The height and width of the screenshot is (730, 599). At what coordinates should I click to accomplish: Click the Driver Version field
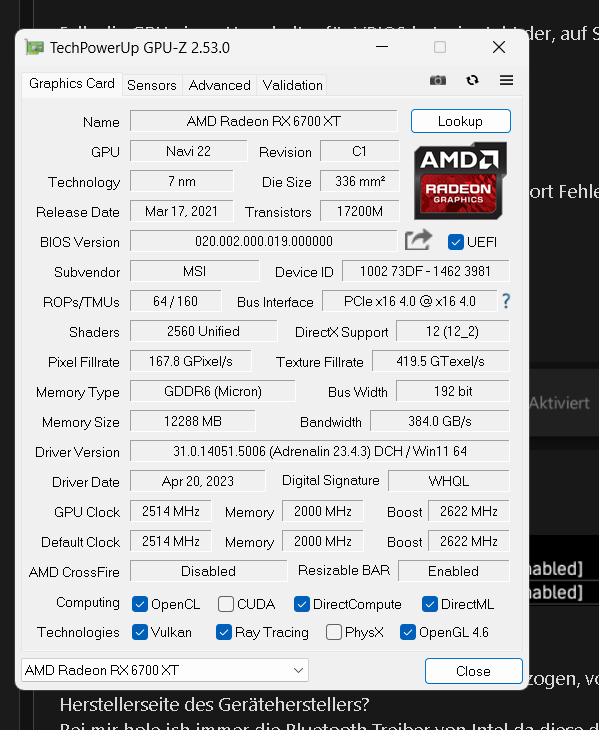[x=320, y=451]
